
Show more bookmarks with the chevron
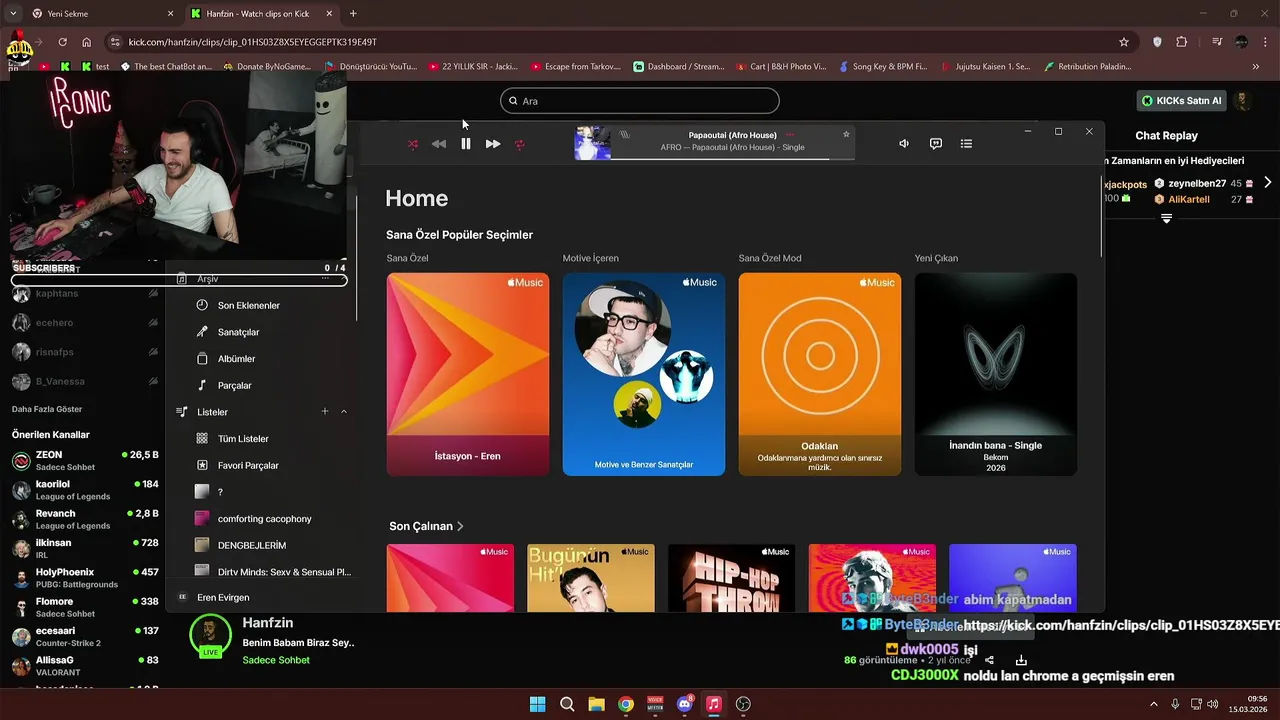pos(1256,67)
